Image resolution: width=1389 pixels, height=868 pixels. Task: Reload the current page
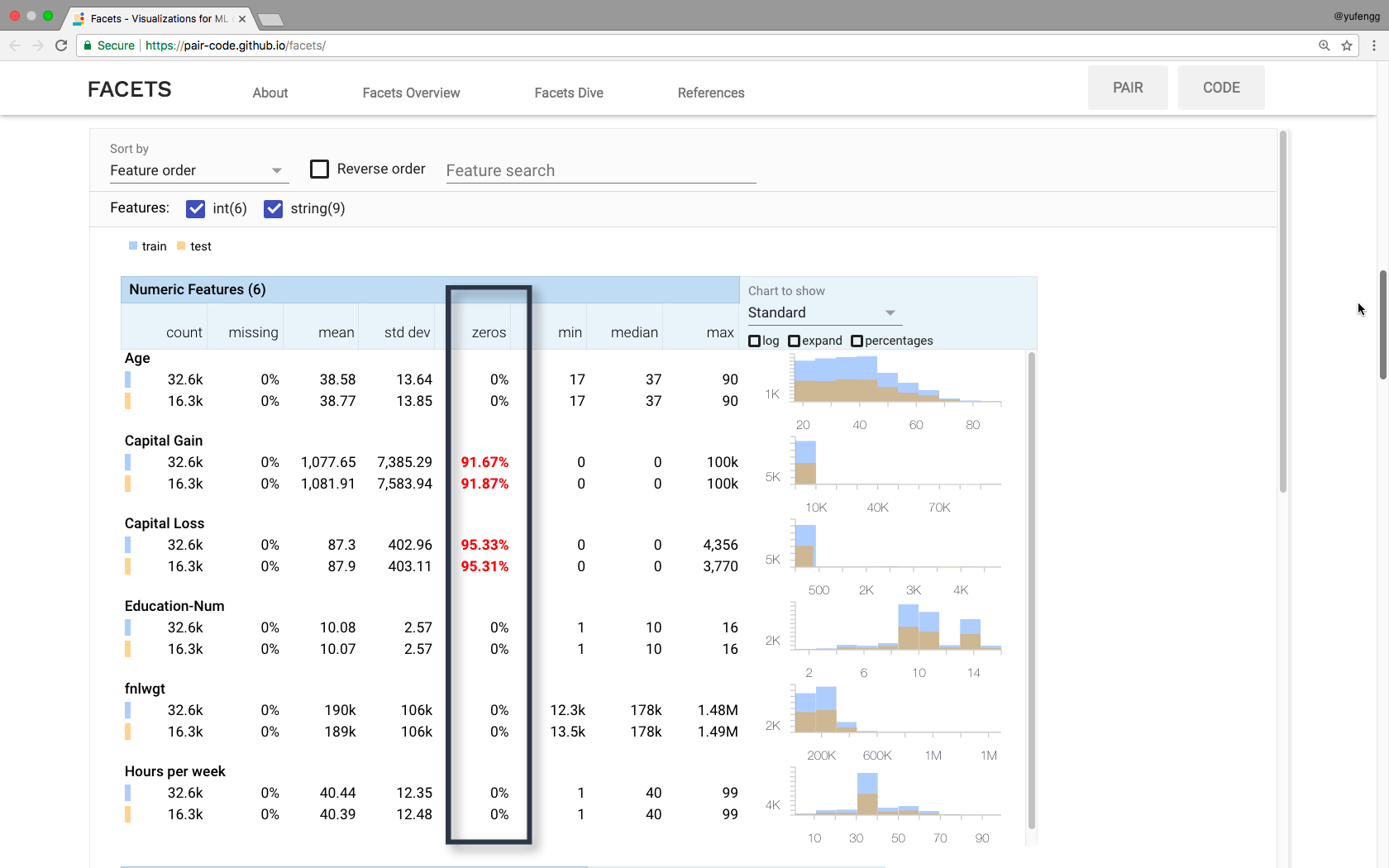pos(61,45)
